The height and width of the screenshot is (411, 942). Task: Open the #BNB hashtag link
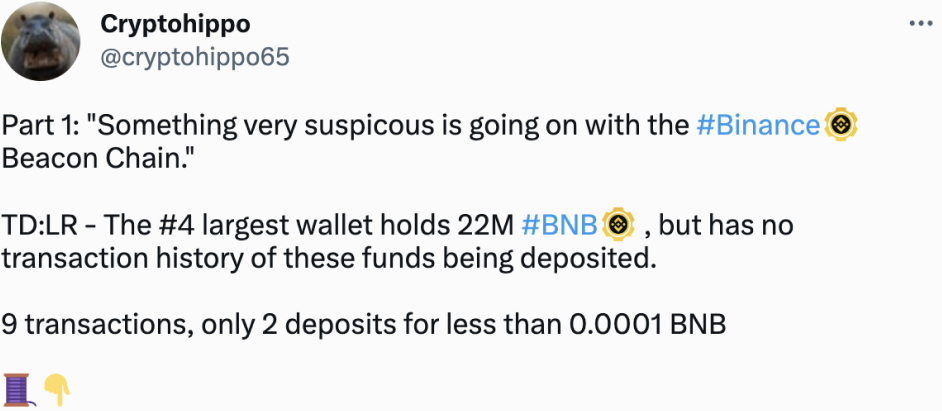click(x=560, y=225)
